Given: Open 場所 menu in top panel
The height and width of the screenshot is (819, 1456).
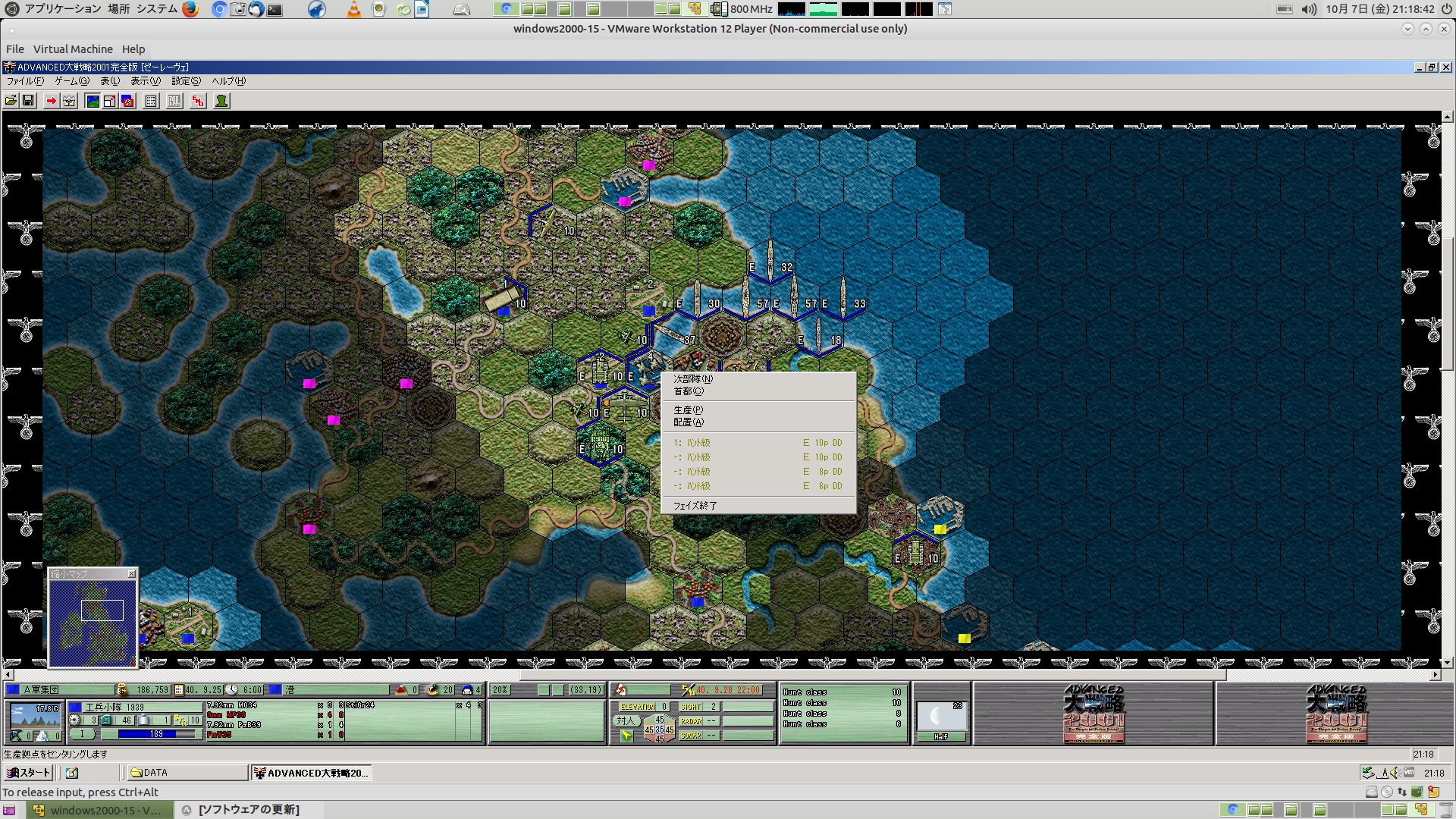Looking at the screenshot, I should (x=119, y=9).
